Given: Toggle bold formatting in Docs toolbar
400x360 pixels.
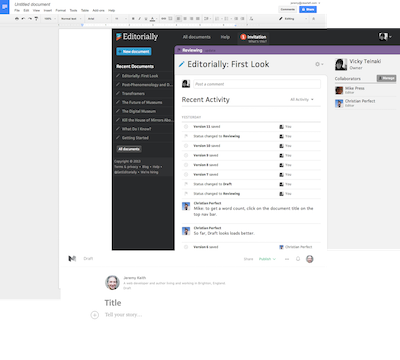Looking at the screenshot, I should (x=133, y=19).
